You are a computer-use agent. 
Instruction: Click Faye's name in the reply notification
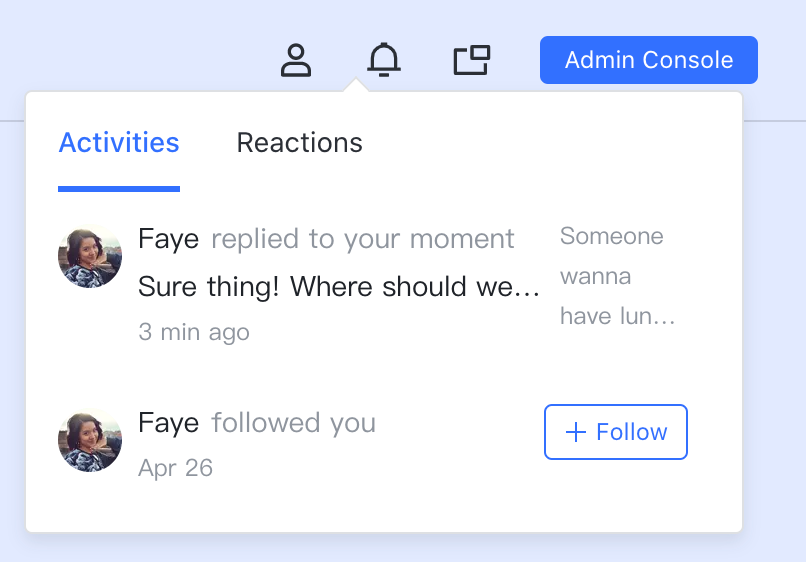168,239
